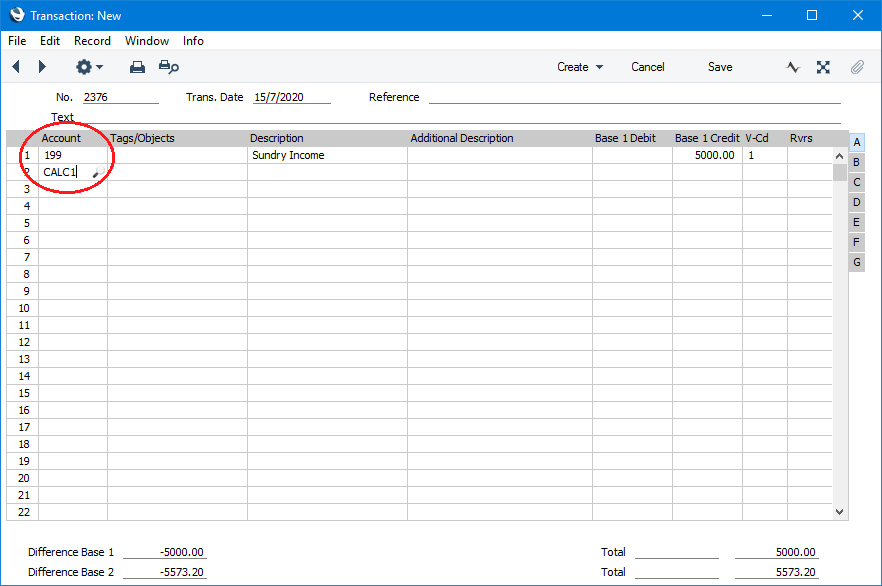Open the gear operations menu
This screenshot has width=882, height=586.
[89, 67]
